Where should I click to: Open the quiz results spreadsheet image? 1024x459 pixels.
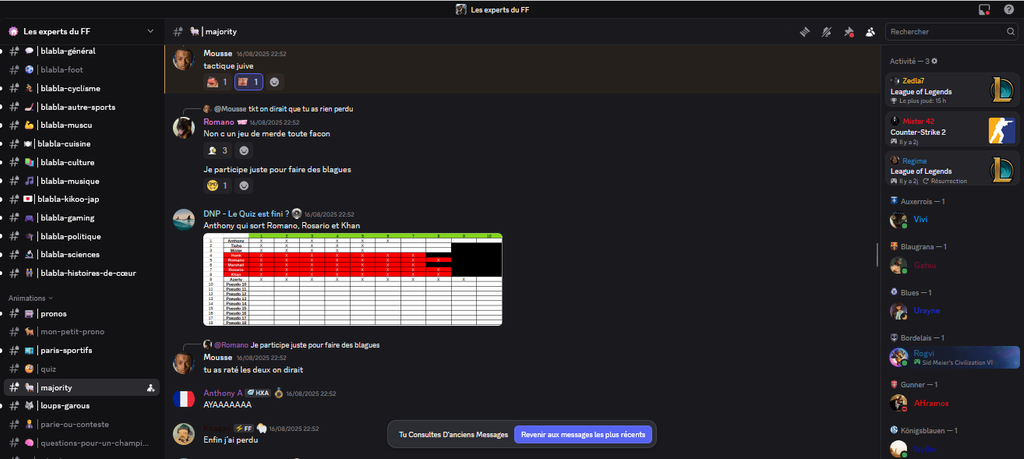tap(353, 280)
